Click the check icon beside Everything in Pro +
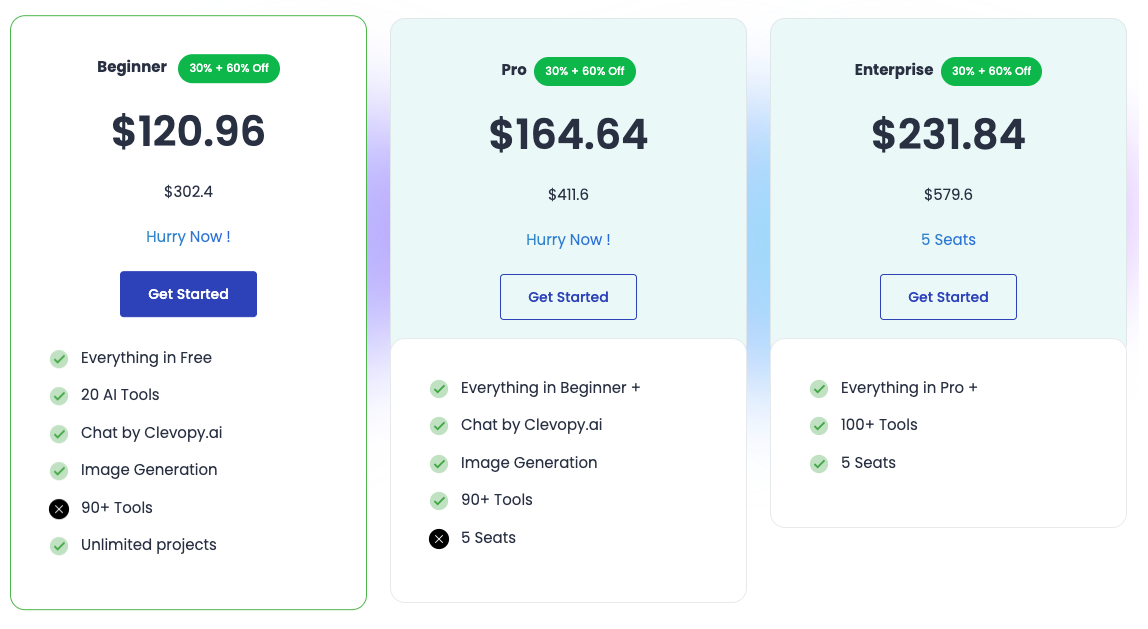 point(819,388)
